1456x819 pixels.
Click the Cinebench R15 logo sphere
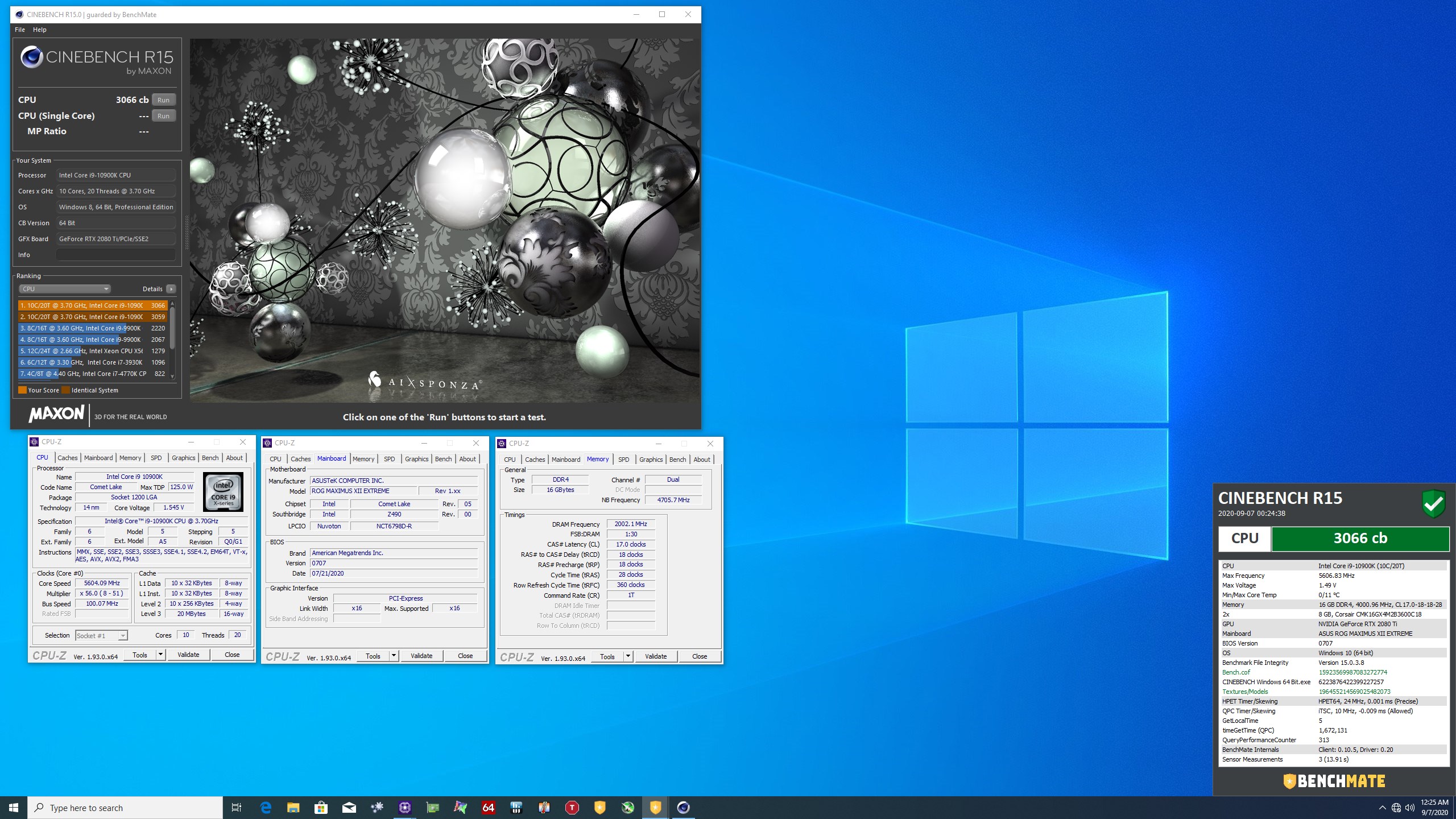point(31,57)
